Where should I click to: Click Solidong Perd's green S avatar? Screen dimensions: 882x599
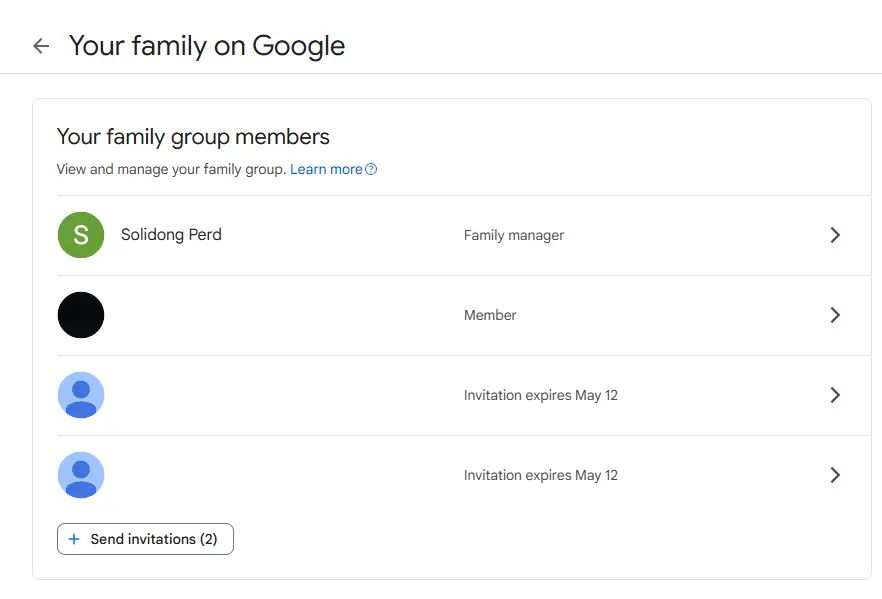tap(81, 235)
